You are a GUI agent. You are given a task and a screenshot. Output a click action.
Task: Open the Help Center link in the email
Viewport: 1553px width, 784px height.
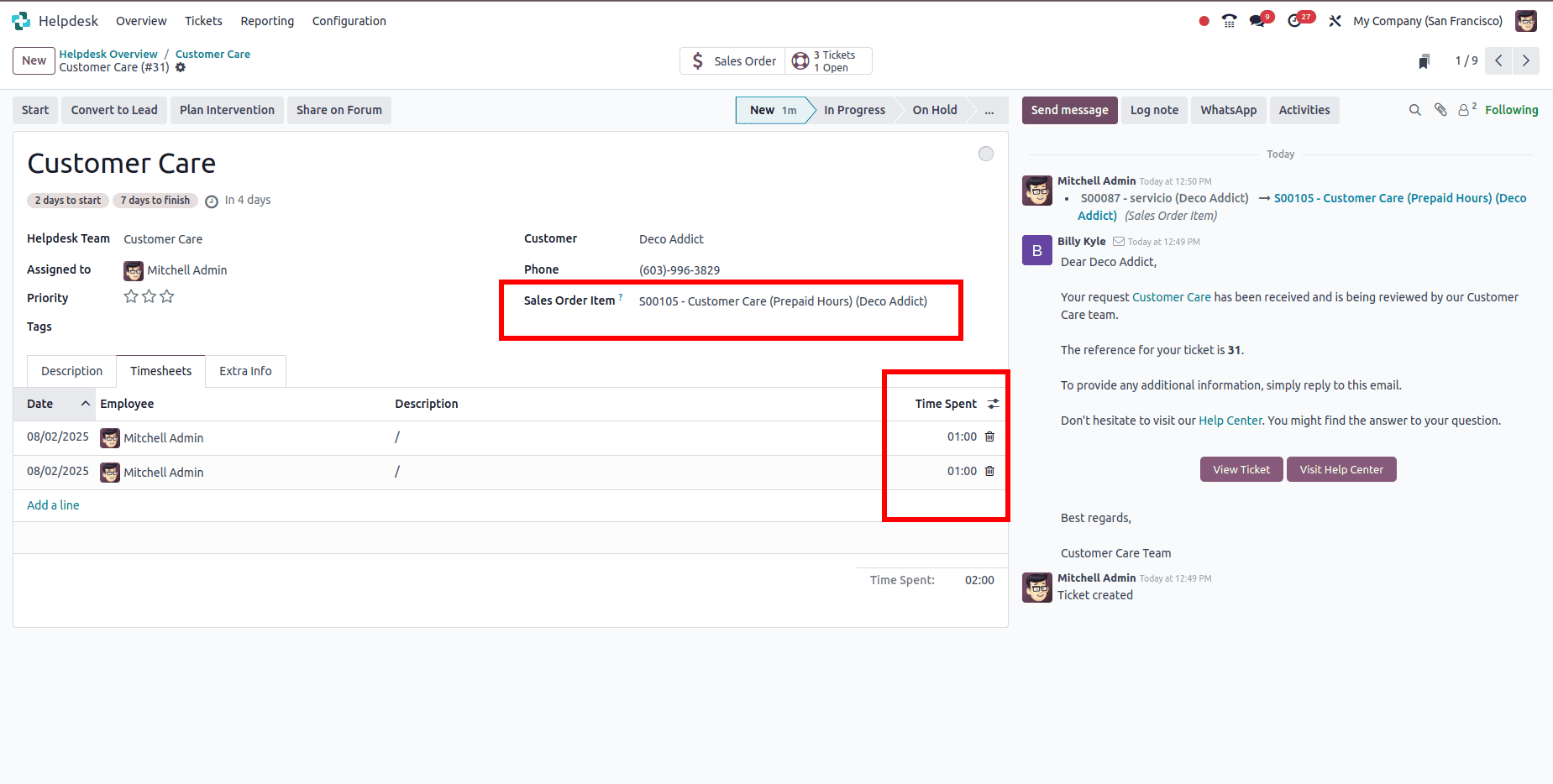pyautogui.click(x=1230, y=420)
